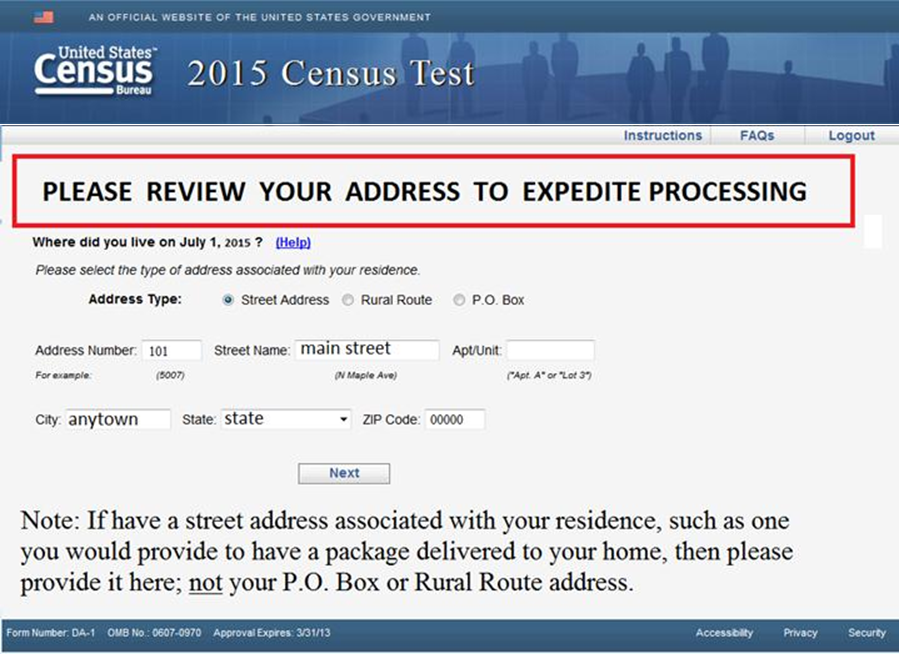Click the United States Census Bureau logo
The width and height of the screenshot is (899, 654).
click(95, 71)
